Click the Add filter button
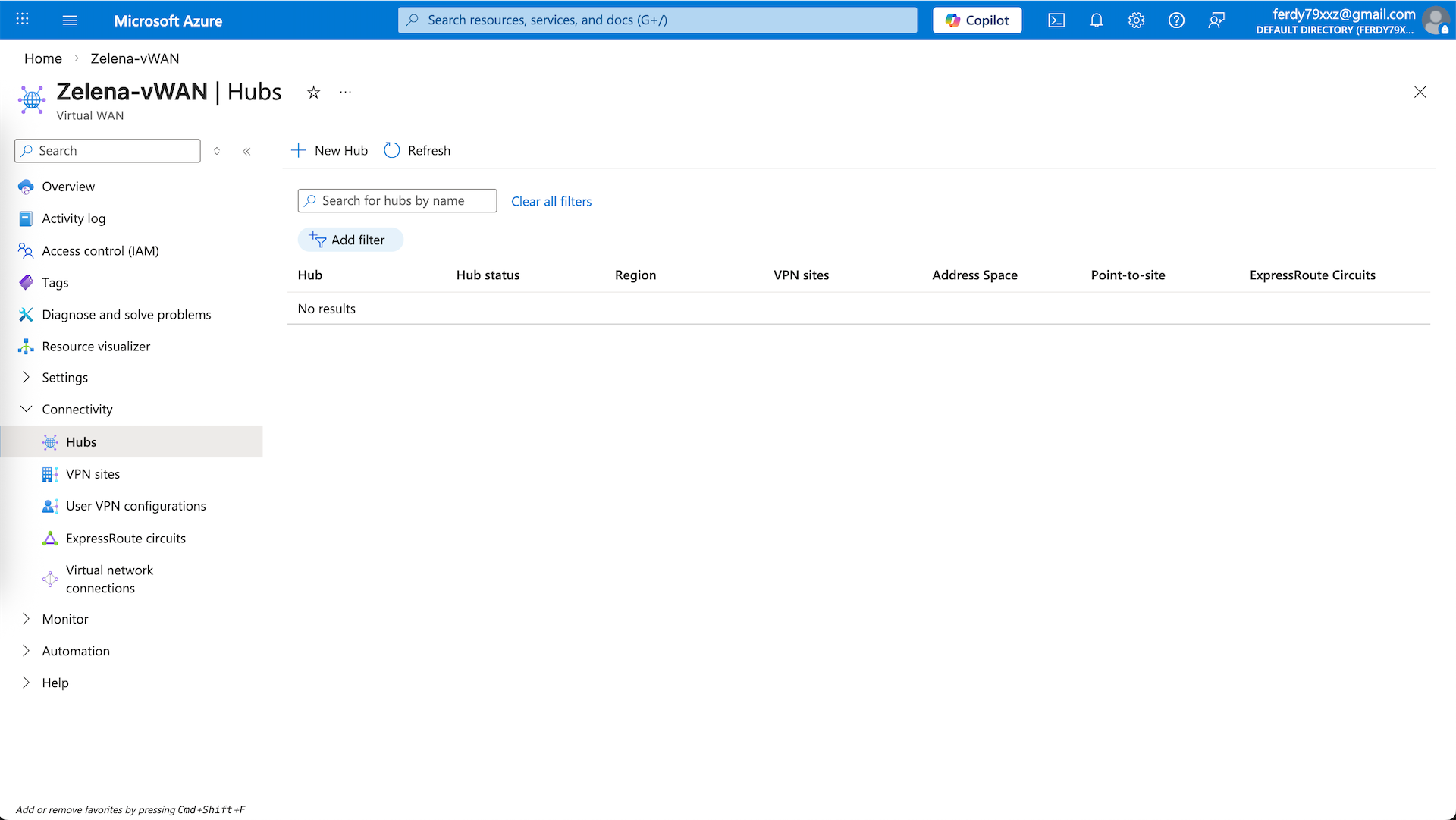Image resolution: width=1456 pixels, height=820 pixels. click(x=350, y=240)
